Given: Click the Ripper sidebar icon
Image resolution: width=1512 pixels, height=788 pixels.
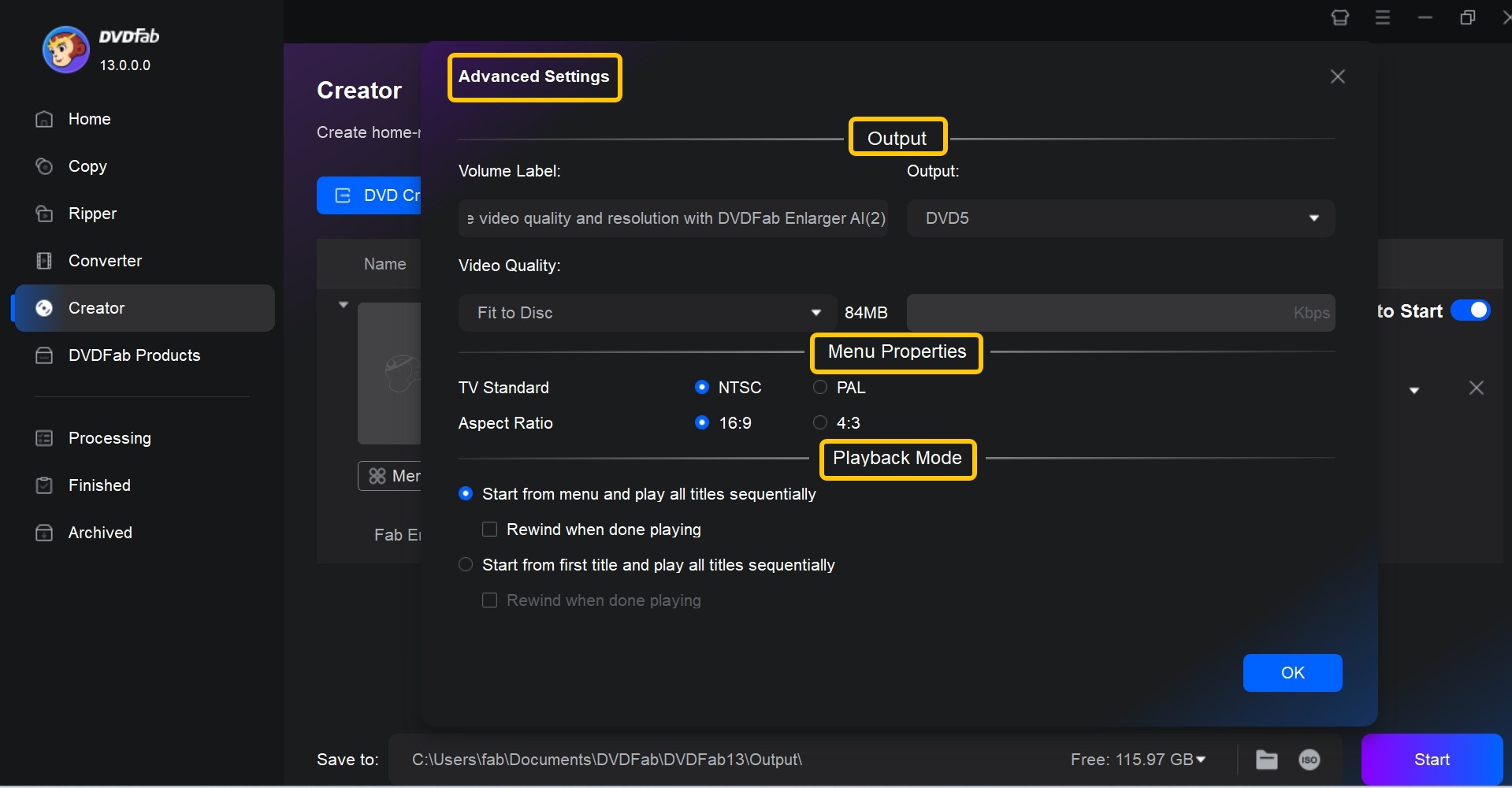Looking at the screenshot, I should coord(44,214).
